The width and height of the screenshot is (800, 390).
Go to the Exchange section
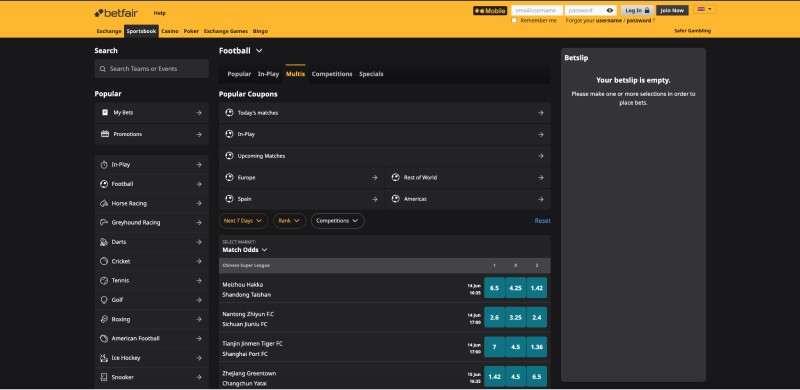tap(109, 31)
